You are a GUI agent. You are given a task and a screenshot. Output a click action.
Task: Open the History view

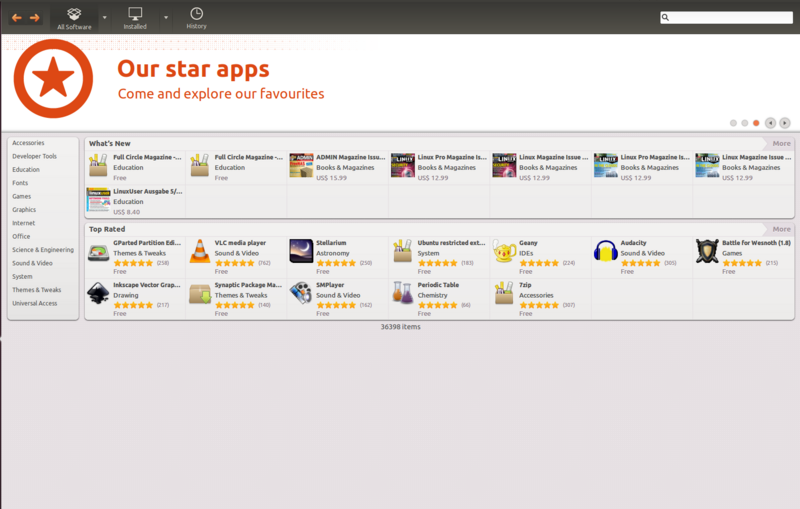tap(196, 17)
